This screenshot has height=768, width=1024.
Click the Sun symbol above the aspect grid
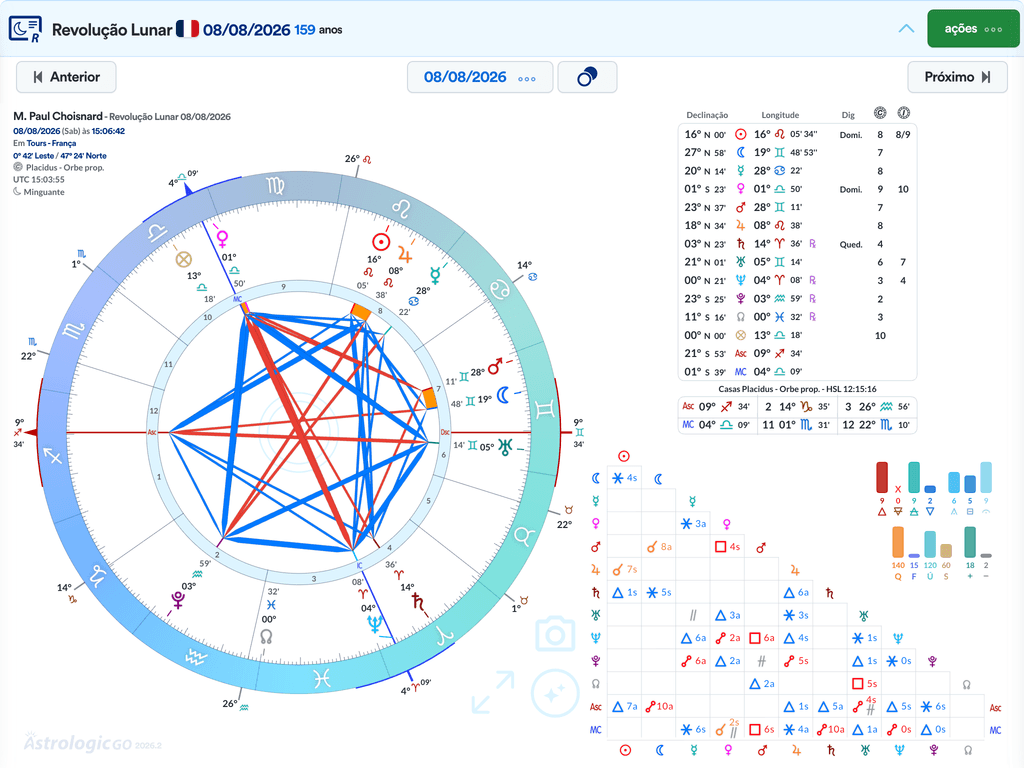click(624, 456)
